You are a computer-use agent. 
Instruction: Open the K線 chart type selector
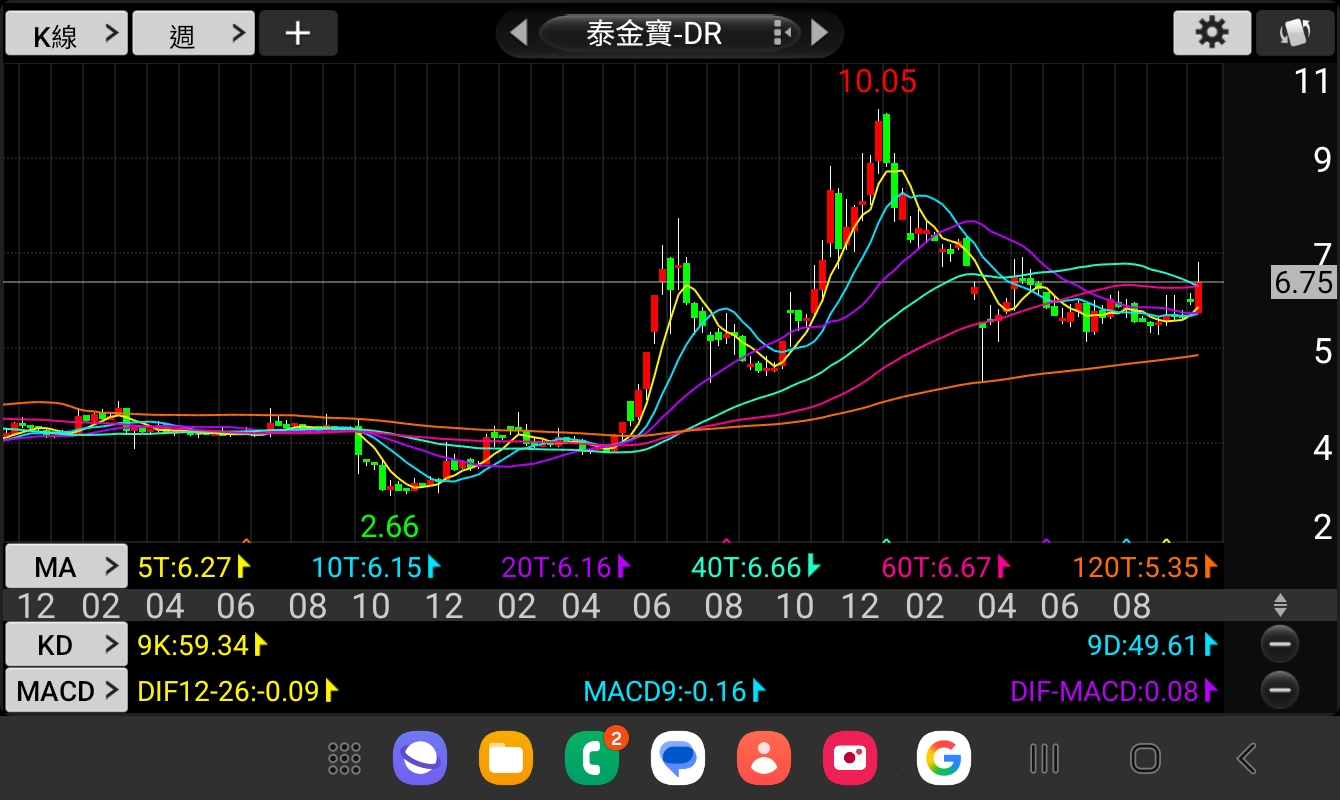[x=66, y=35]
